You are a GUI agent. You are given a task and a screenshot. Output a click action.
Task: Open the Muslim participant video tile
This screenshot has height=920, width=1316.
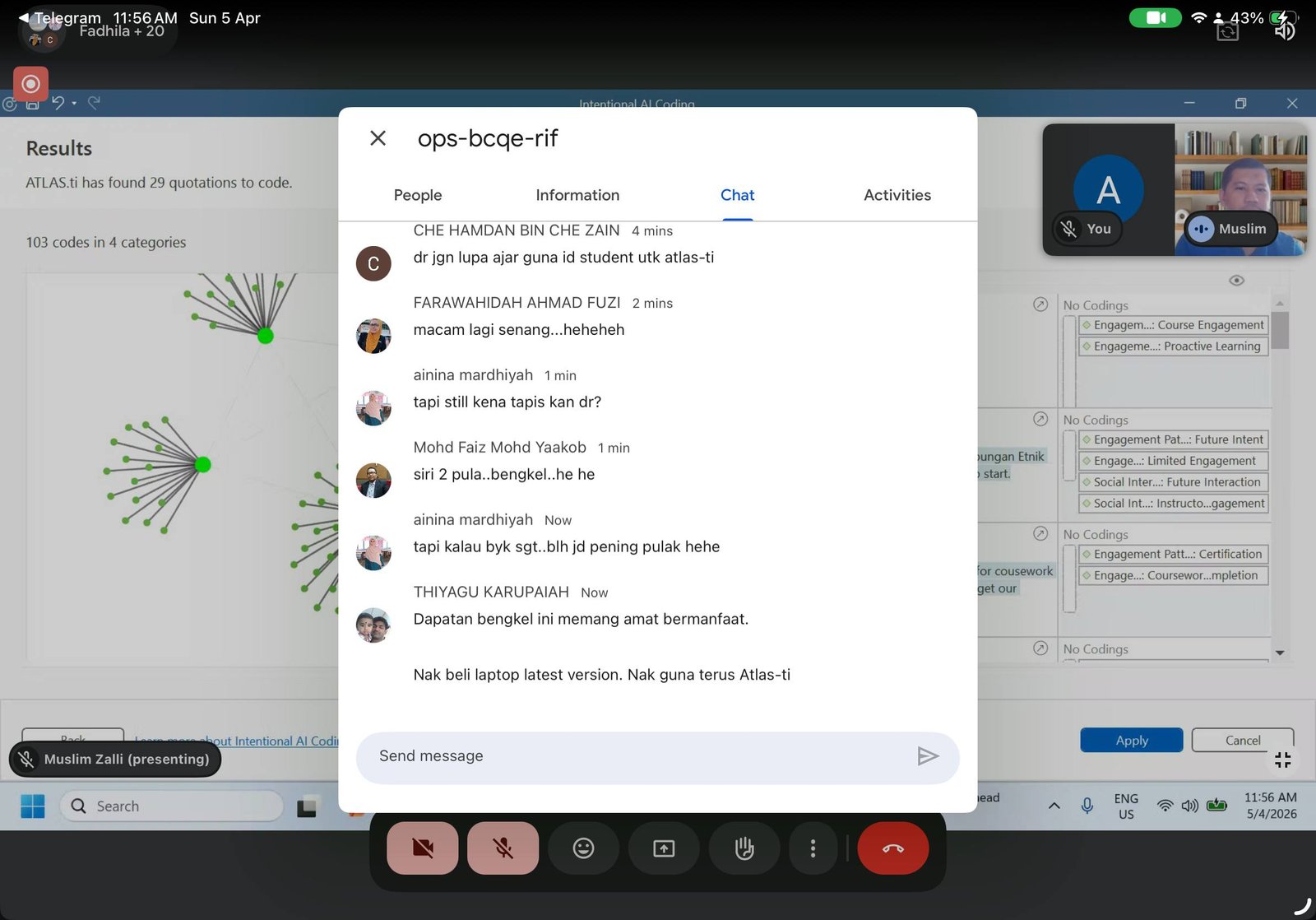coord(1240,190)
